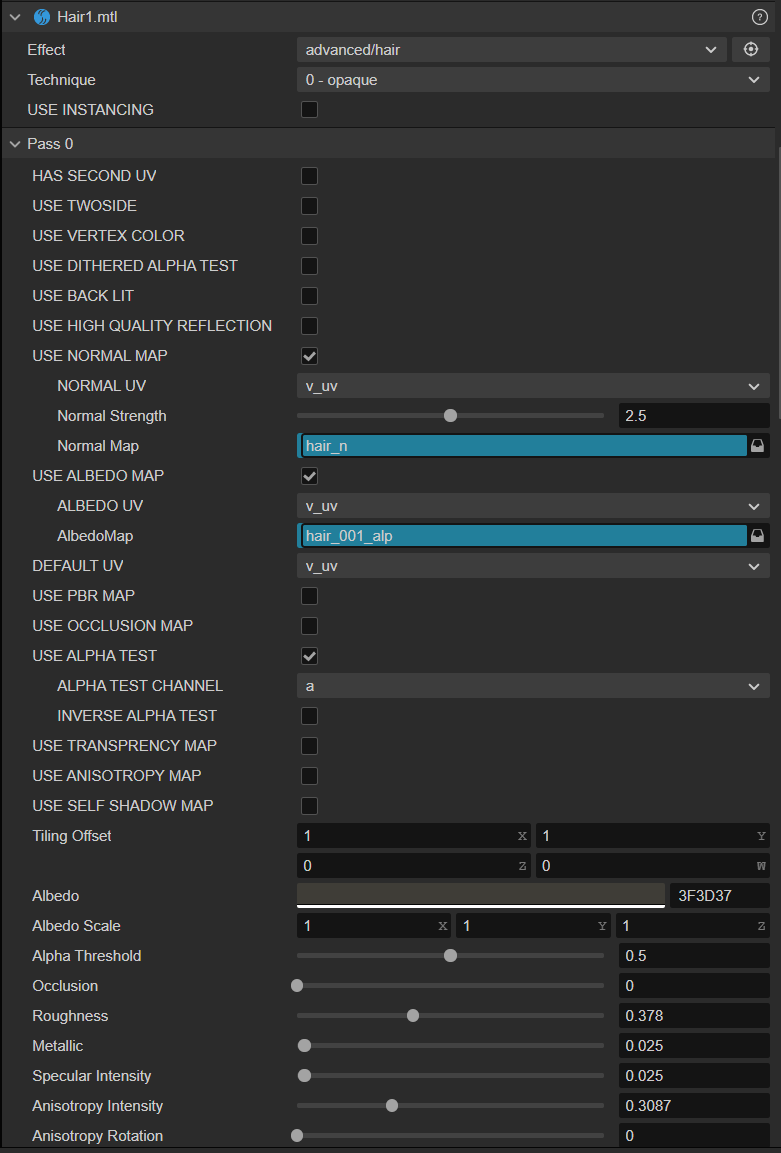Collapse the Hair1.mtl header section
The image size is (781, 1153).
[x=14, y=17]
